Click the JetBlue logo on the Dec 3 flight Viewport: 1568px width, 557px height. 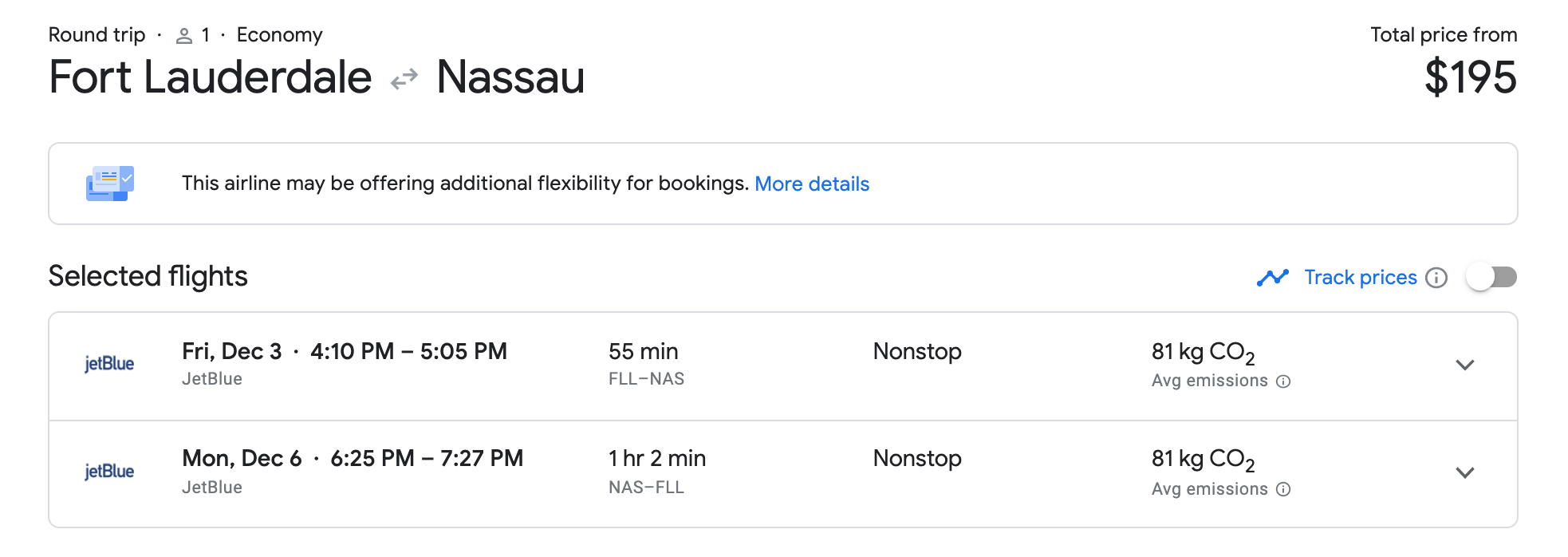coord(109,364)
